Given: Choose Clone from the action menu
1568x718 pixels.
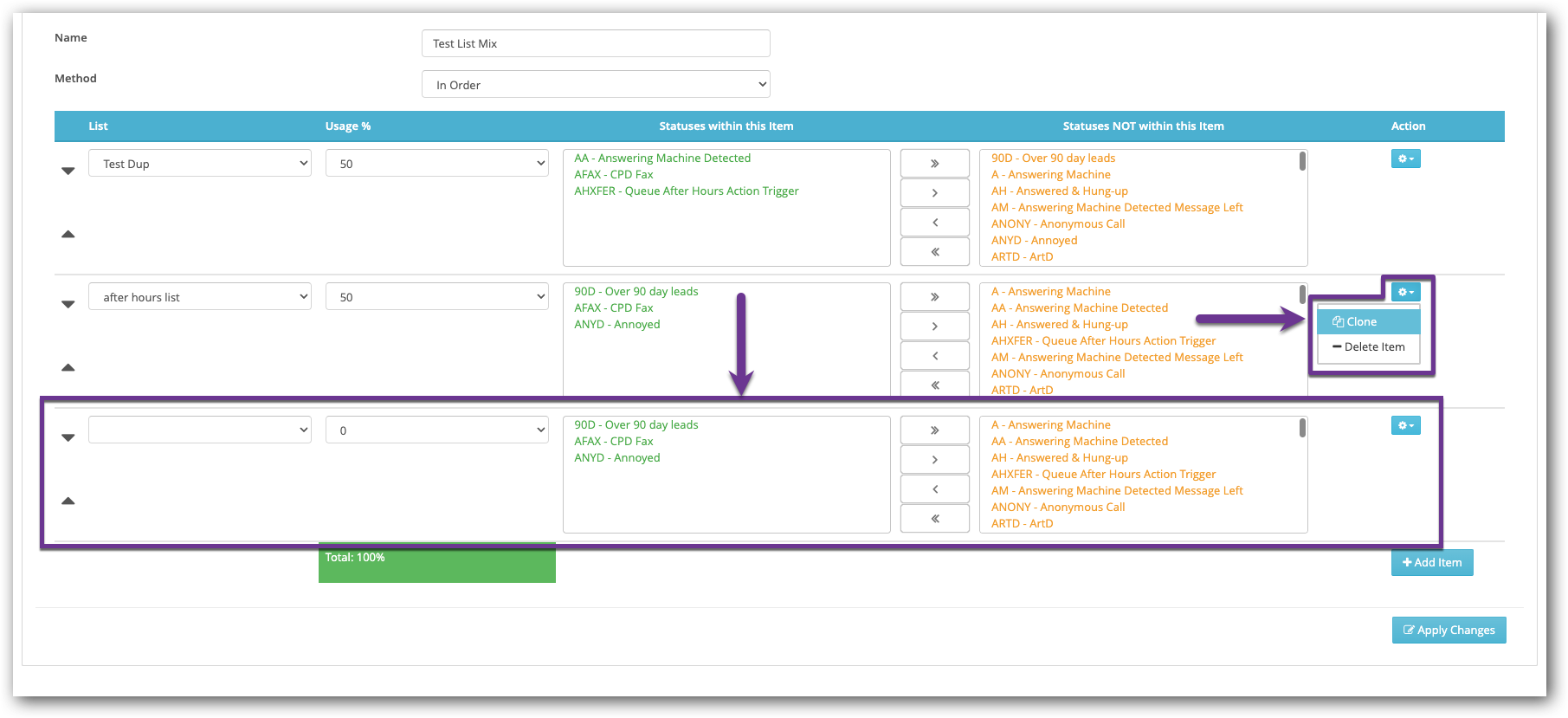Looking at the screenshot, I should click(x=1368, y=321).
